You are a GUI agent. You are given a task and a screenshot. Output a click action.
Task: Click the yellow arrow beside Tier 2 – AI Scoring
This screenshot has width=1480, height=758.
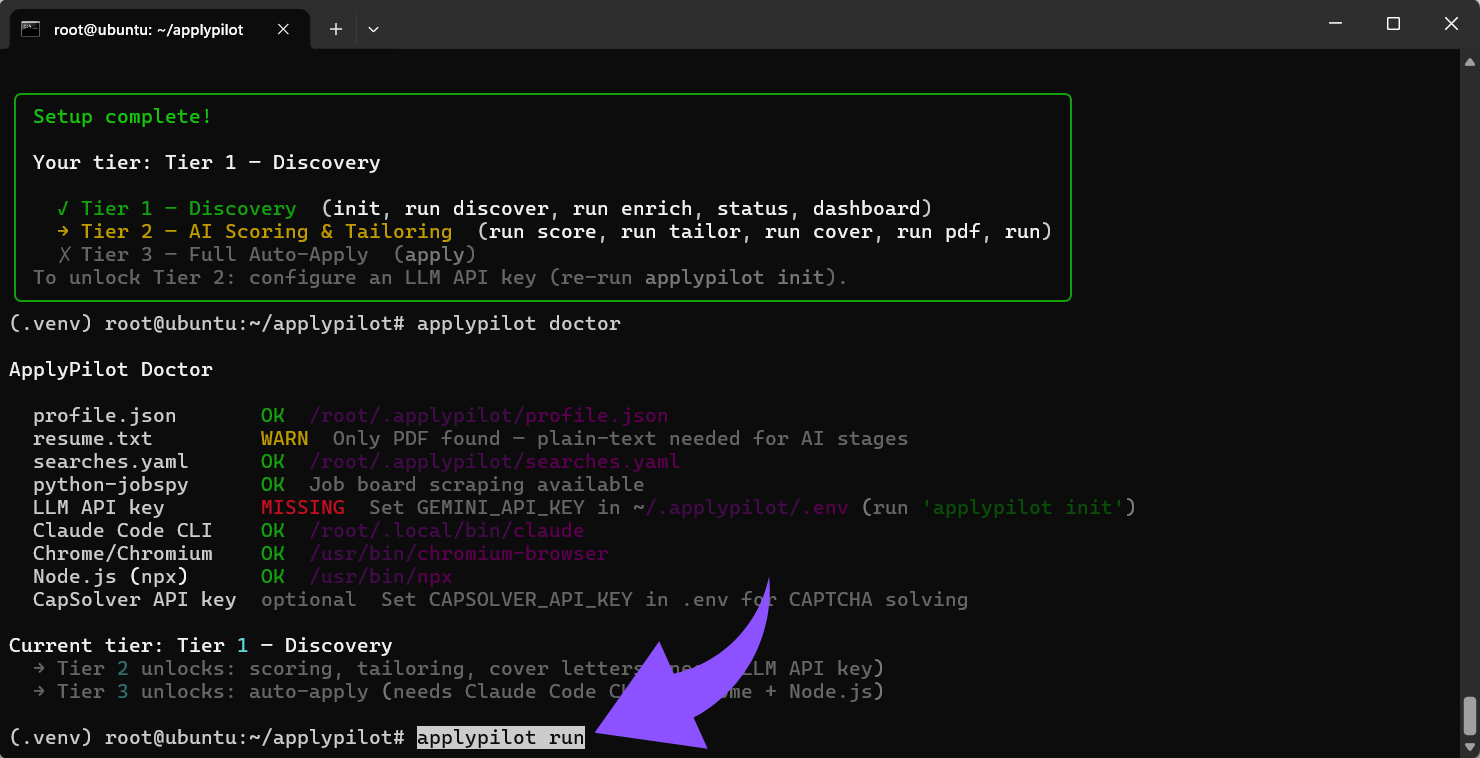point(63,231)
